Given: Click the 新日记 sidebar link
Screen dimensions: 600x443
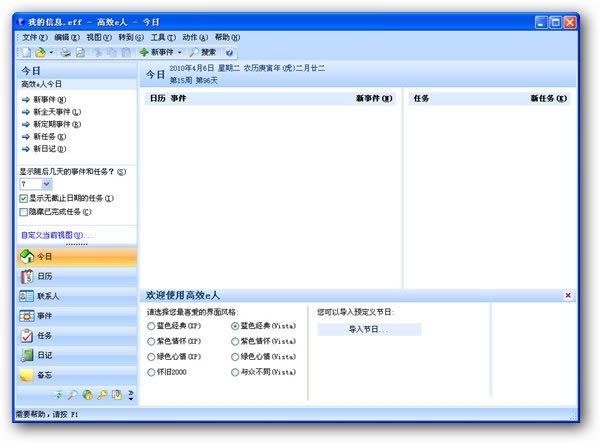Looking at the screenshot, I should point(50,148).
